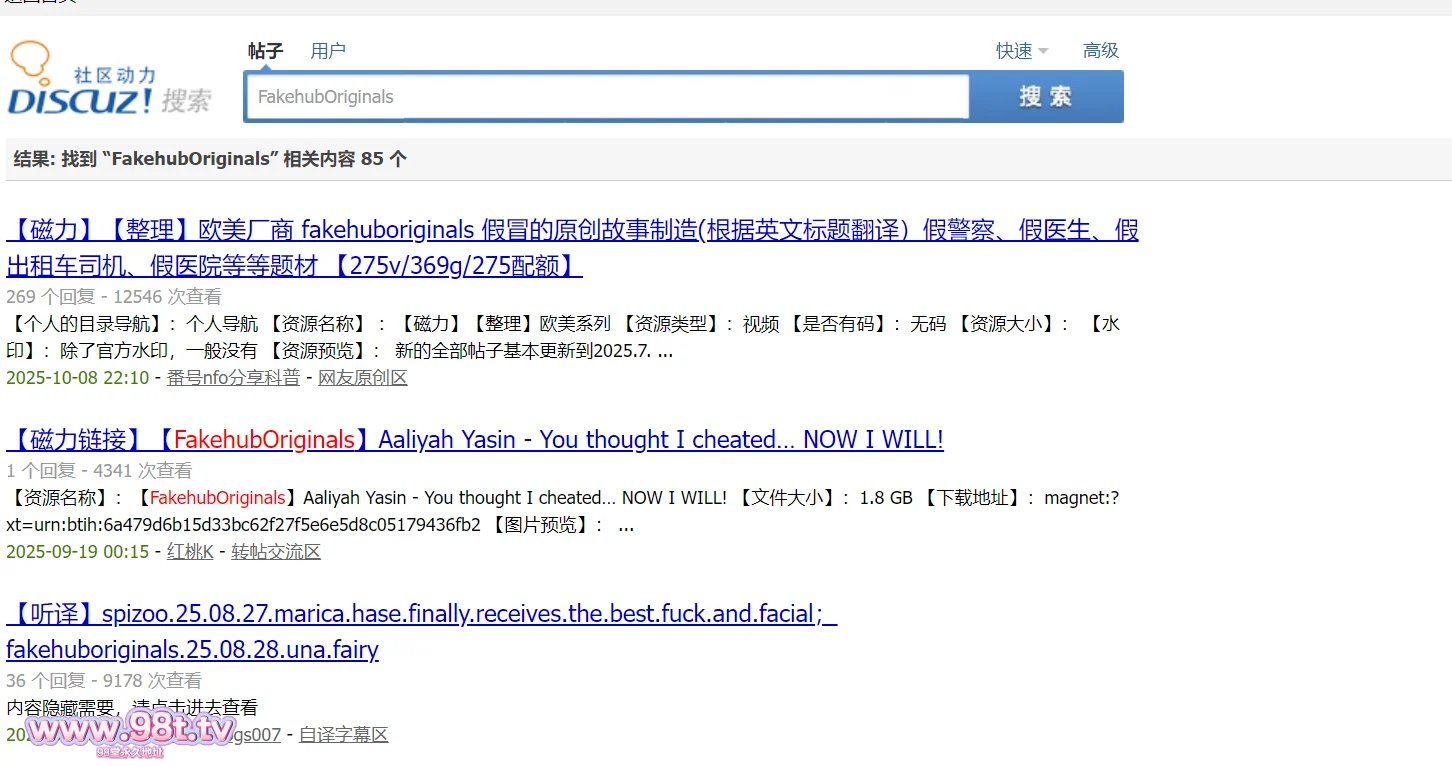Viewport: 1452px width, 767px height.
Task: View author 番号nfo分享科普's profile
Action: point(232,378)
